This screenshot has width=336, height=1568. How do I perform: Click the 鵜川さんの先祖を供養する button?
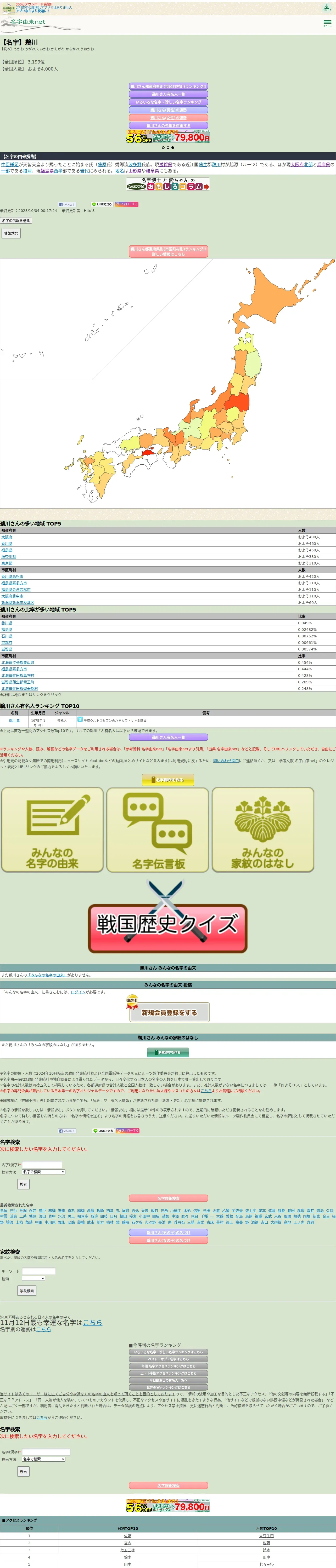168,126
